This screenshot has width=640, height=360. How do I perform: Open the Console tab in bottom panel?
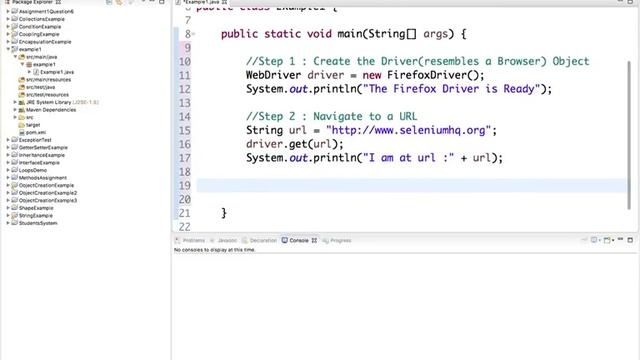(x=299, y=240)
